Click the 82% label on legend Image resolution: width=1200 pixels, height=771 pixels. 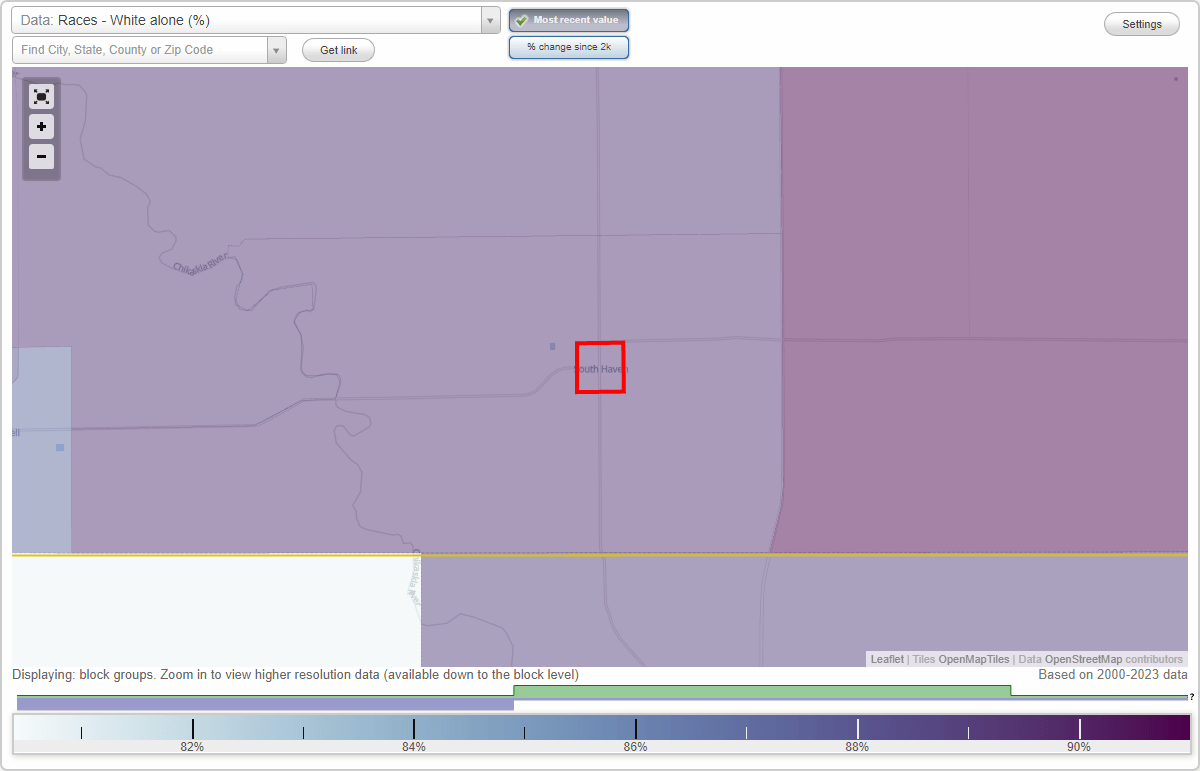tap(192, 747)
